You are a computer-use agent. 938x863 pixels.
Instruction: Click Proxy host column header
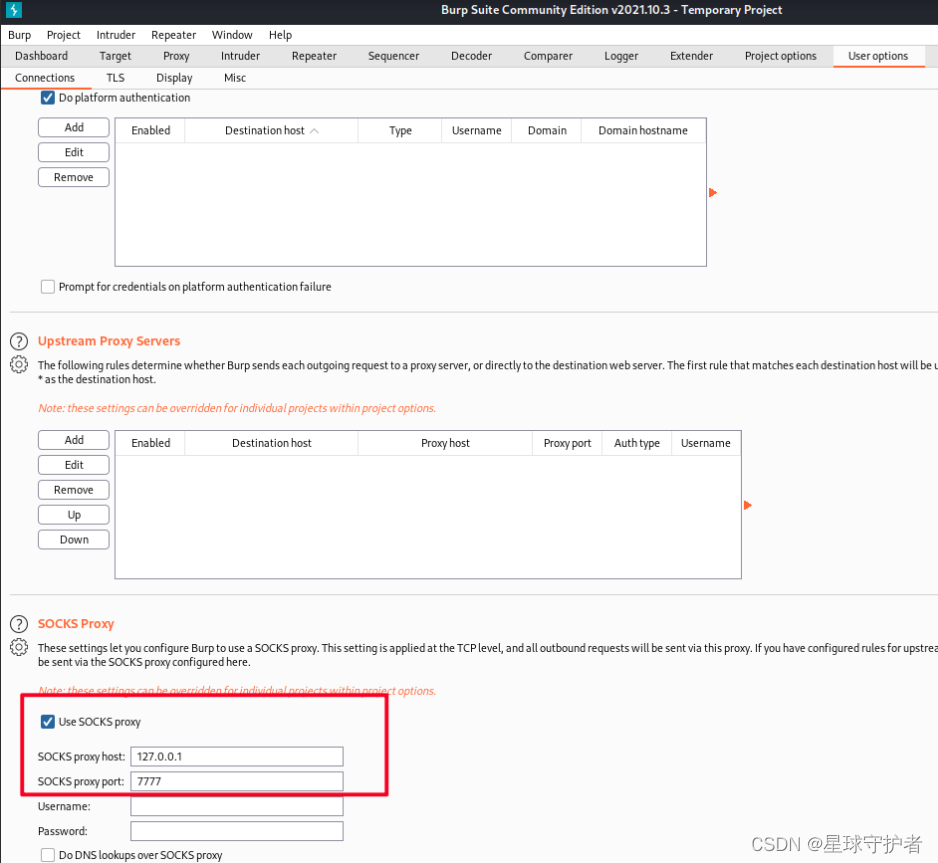[445, 443]
